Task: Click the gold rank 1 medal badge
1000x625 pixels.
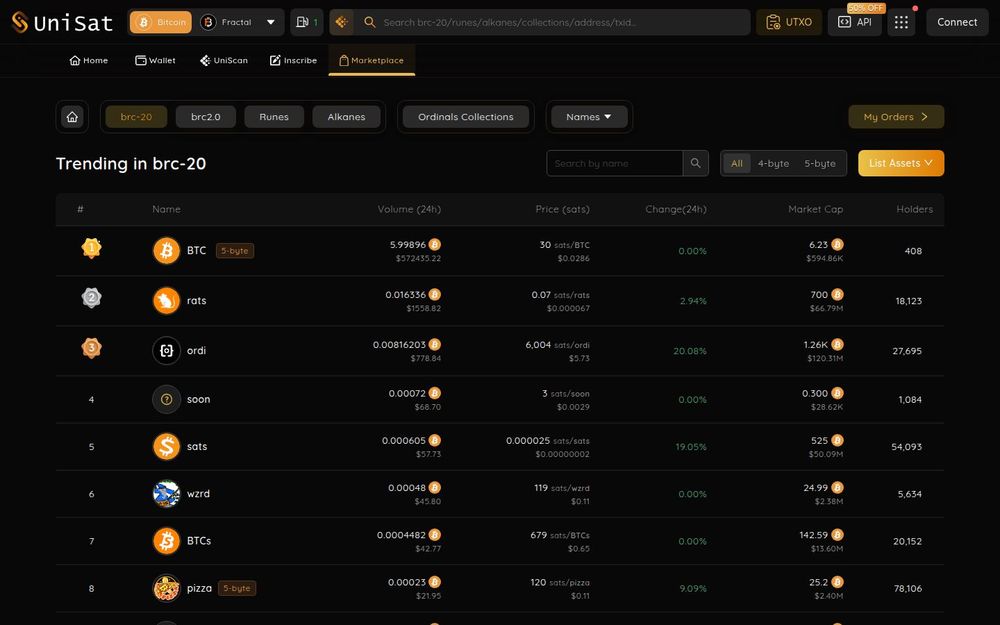Action: coord(91,248)
